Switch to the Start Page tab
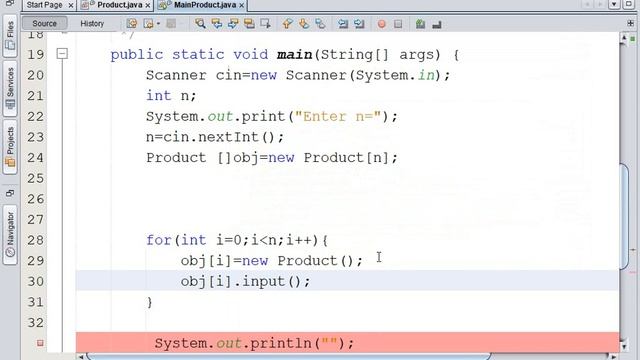This screenshot has height=360, width=640. [44, 5]
